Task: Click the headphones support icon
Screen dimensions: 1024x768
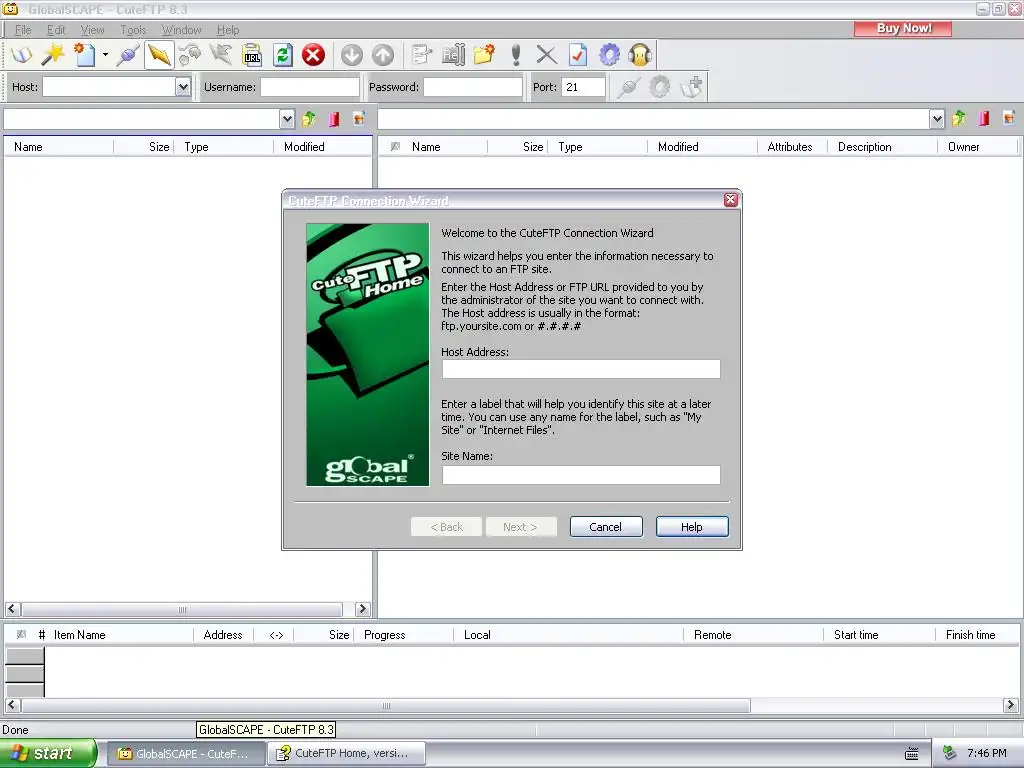Action: point(640,55)
